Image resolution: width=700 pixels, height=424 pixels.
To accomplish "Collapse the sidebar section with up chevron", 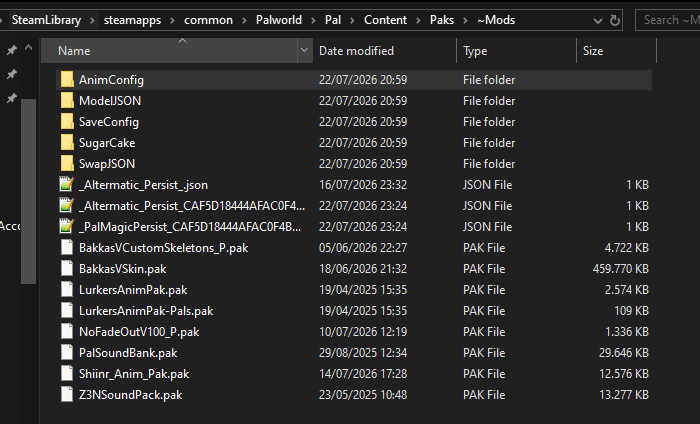I will tap(29, 47).
